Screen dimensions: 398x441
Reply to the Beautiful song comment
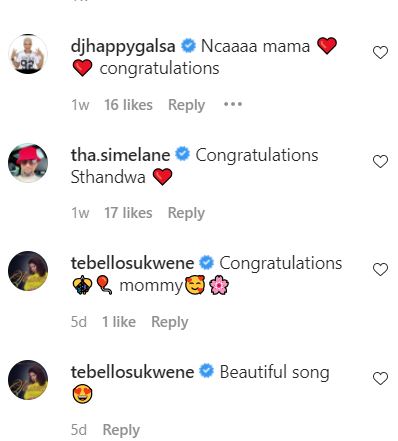tap(121, 430)
